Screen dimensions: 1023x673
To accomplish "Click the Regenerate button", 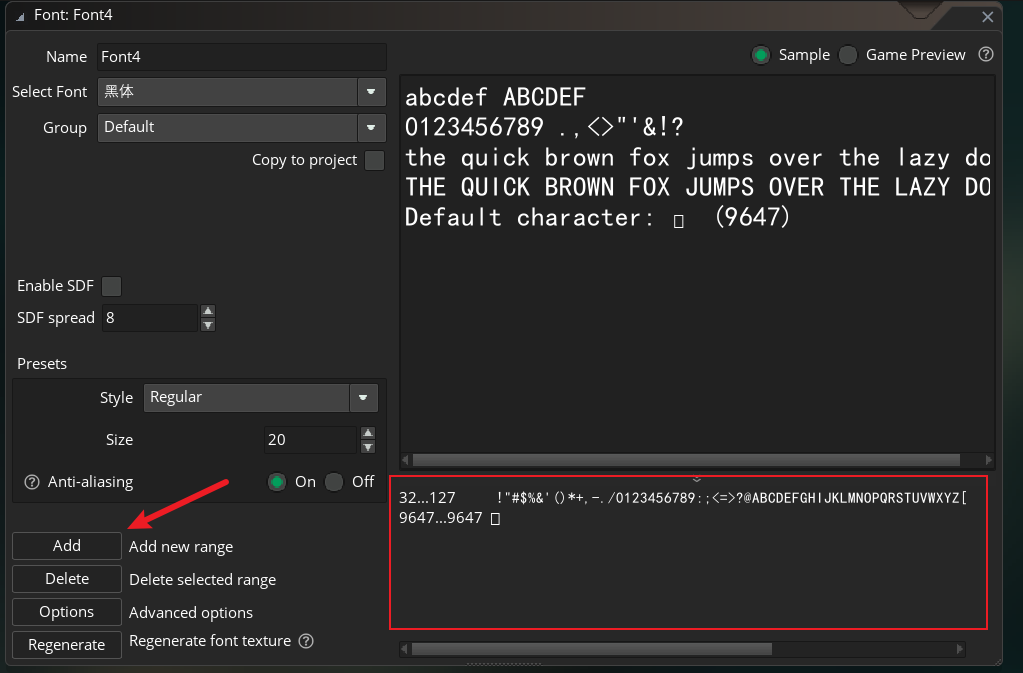I will pyautogui.click(x=66, y=645).
